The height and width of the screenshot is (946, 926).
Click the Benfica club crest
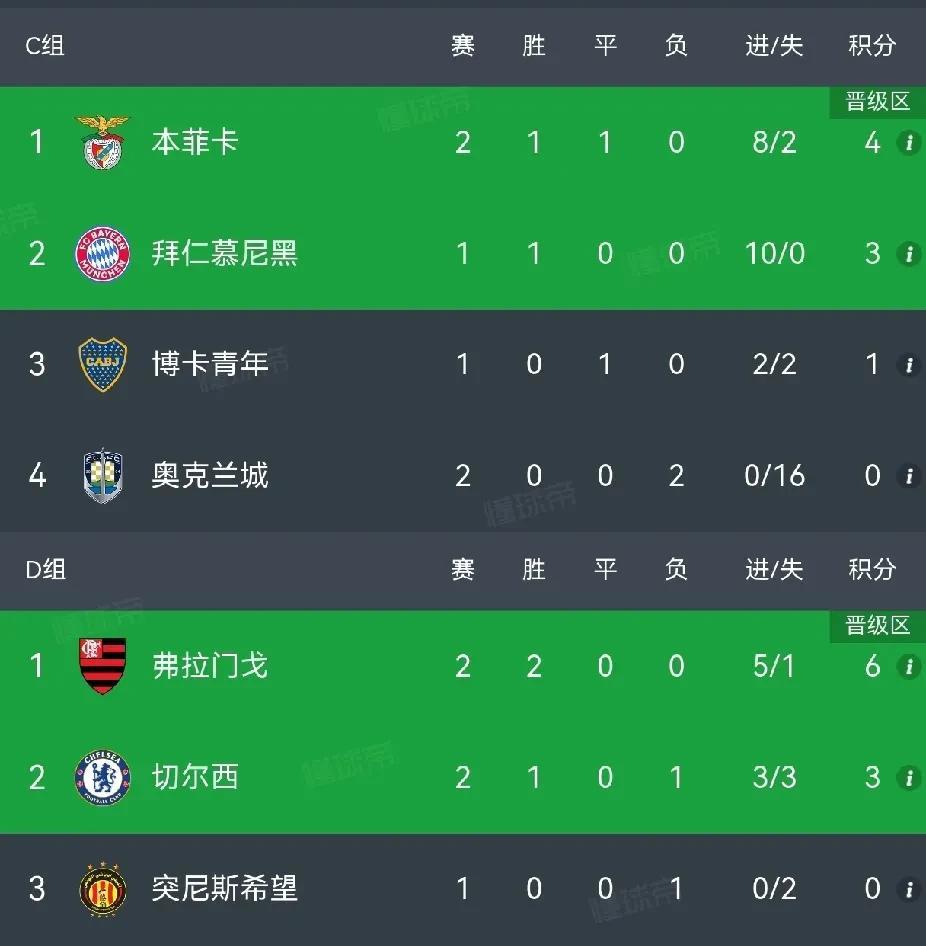point(103,142)
